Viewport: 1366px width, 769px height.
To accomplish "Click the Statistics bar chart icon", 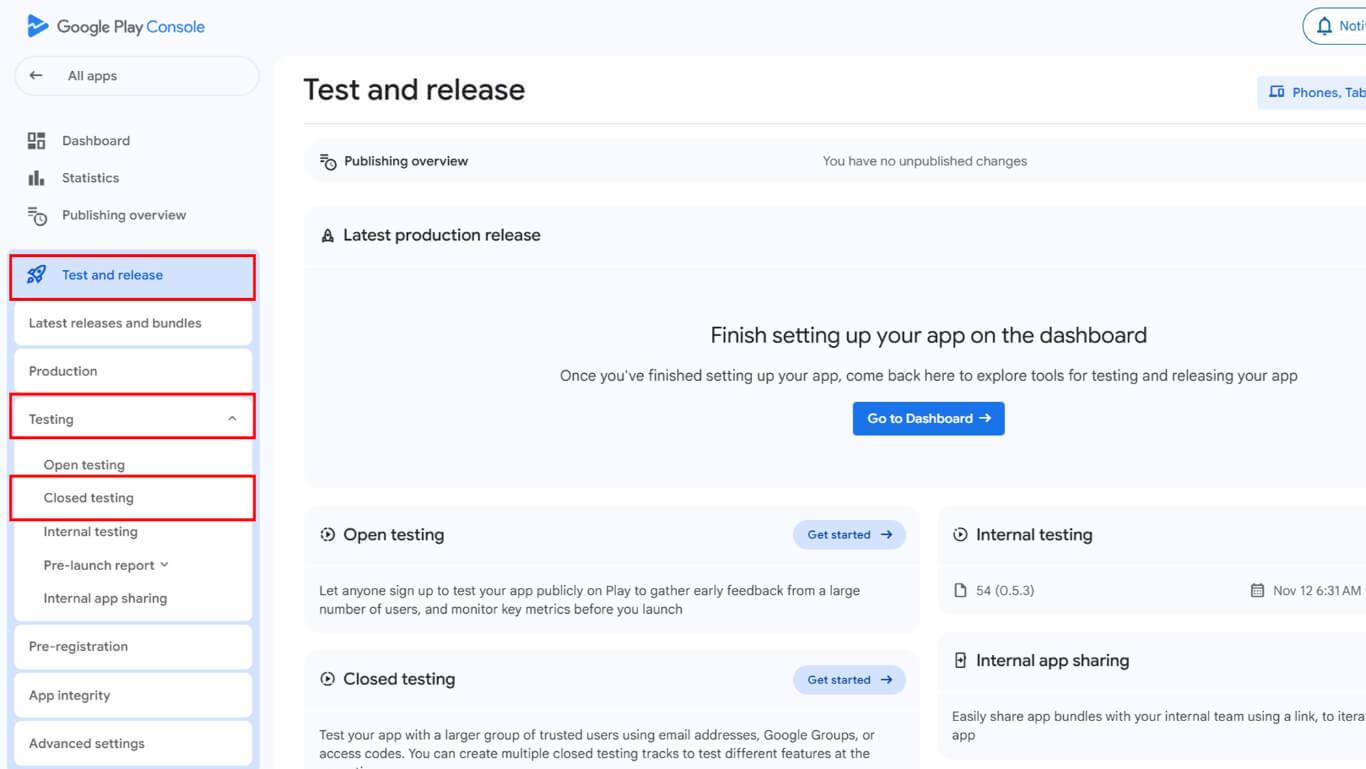I will point(37,178).
